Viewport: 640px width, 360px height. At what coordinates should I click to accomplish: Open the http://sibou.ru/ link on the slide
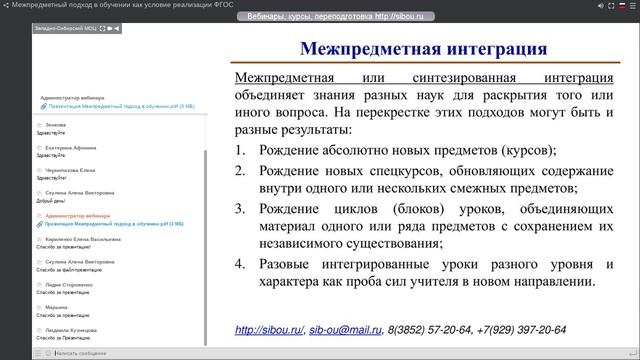(269, 330)
